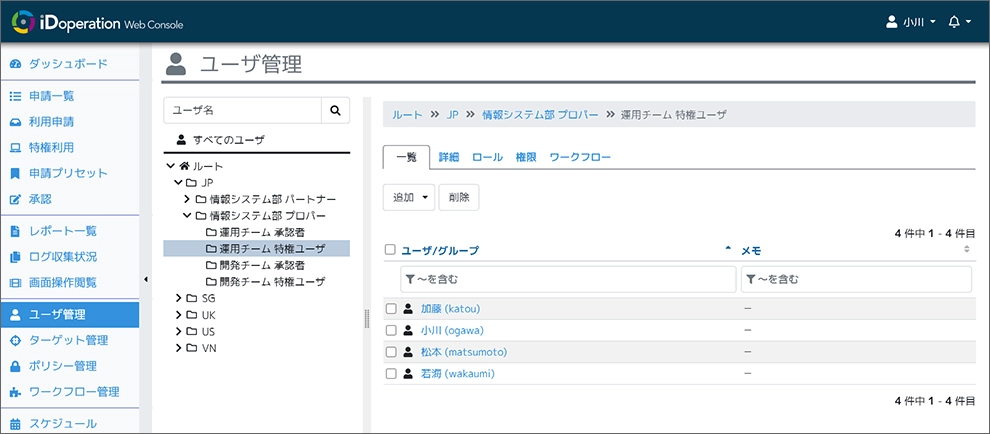
Task: Switch to the ロール tab
Action: tap(487, 157)
